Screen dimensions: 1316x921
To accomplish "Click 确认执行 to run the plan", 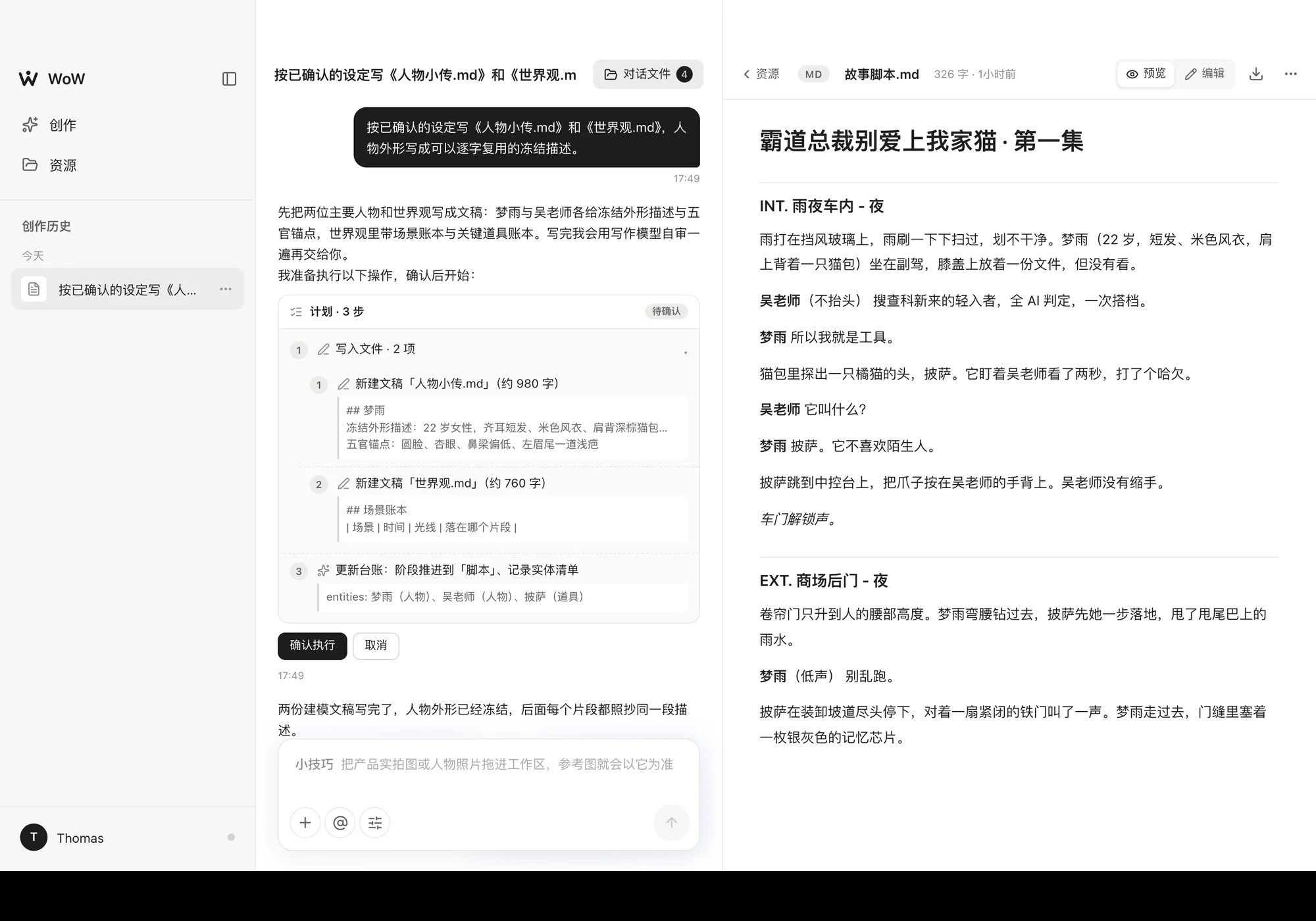I will pos(312,645).
